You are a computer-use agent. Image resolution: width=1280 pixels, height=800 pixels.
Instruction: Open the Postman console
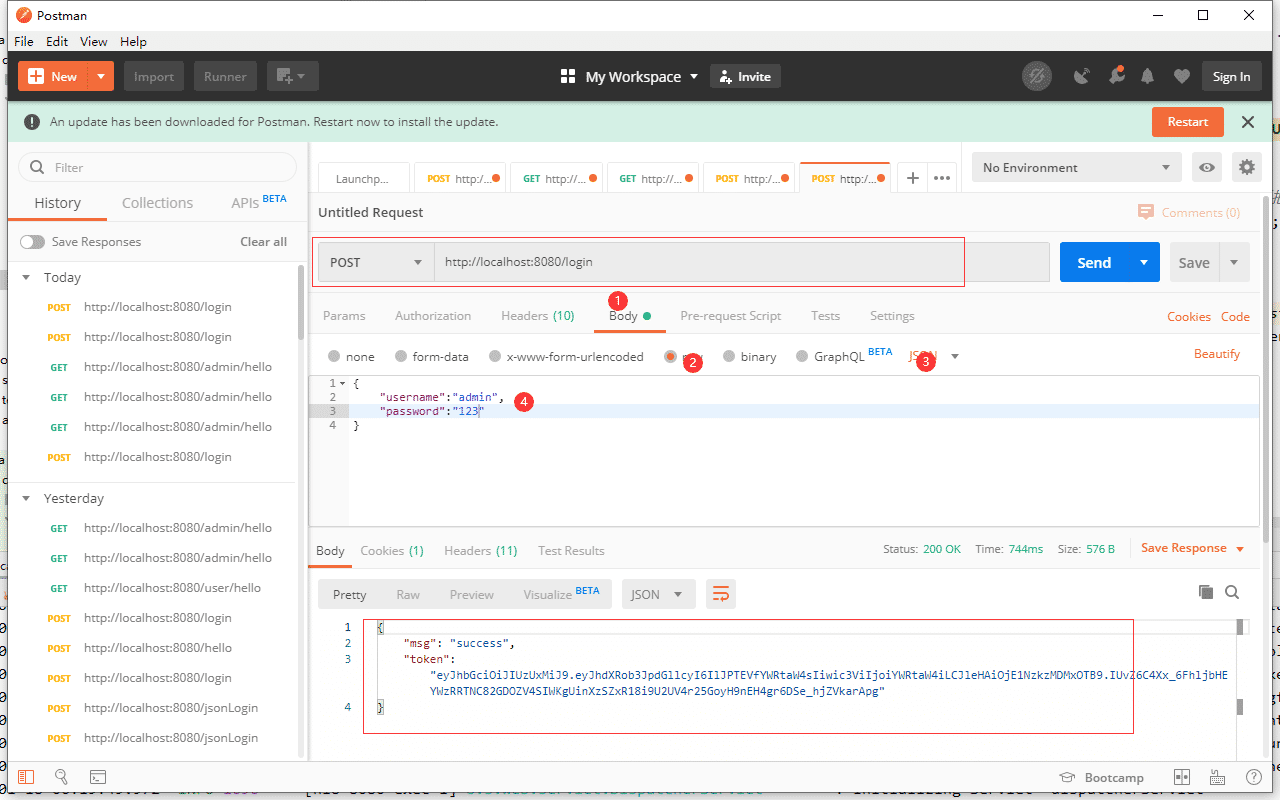(97, 777)
